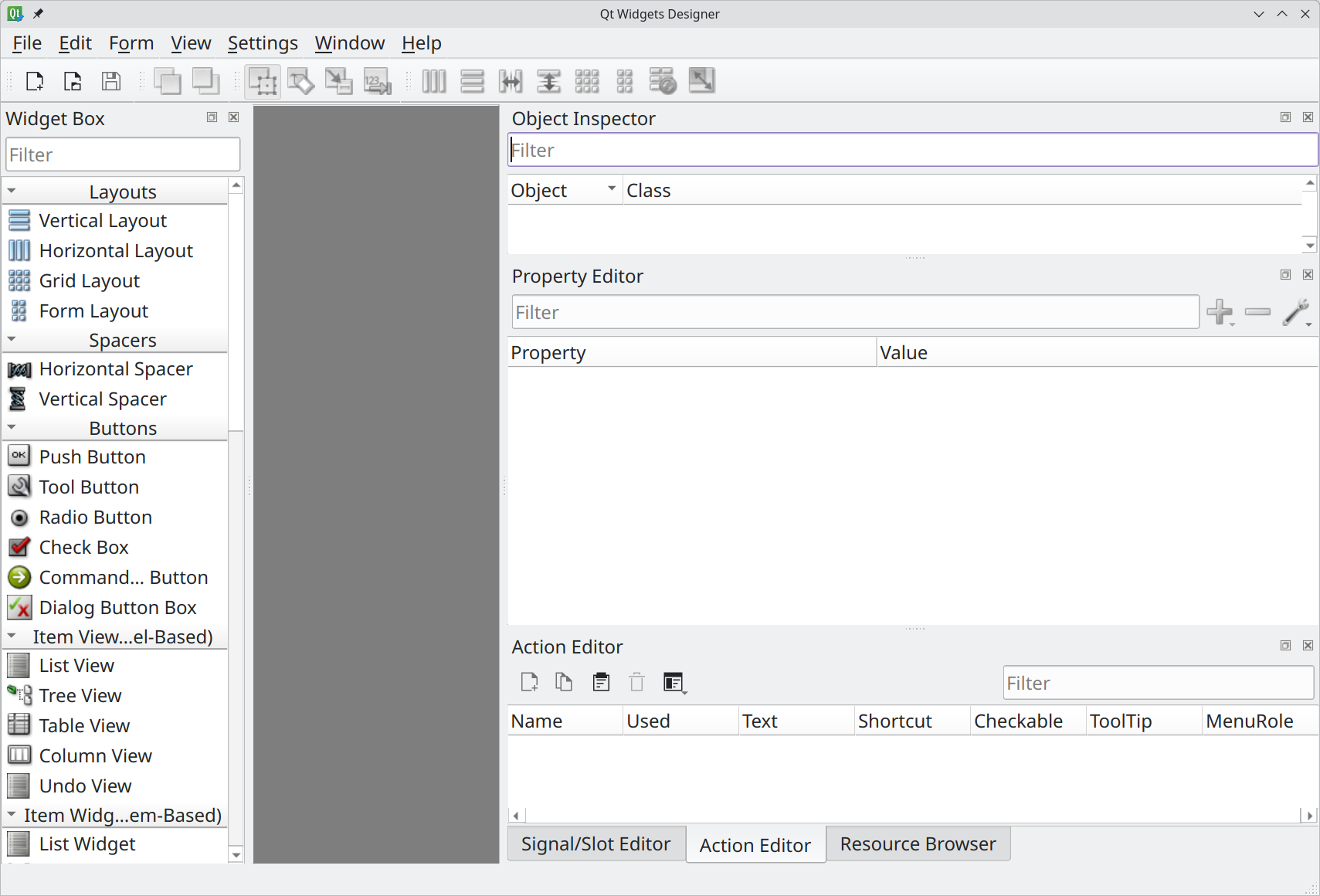Activate Edit Buddies mode icon

click(338, 81)
